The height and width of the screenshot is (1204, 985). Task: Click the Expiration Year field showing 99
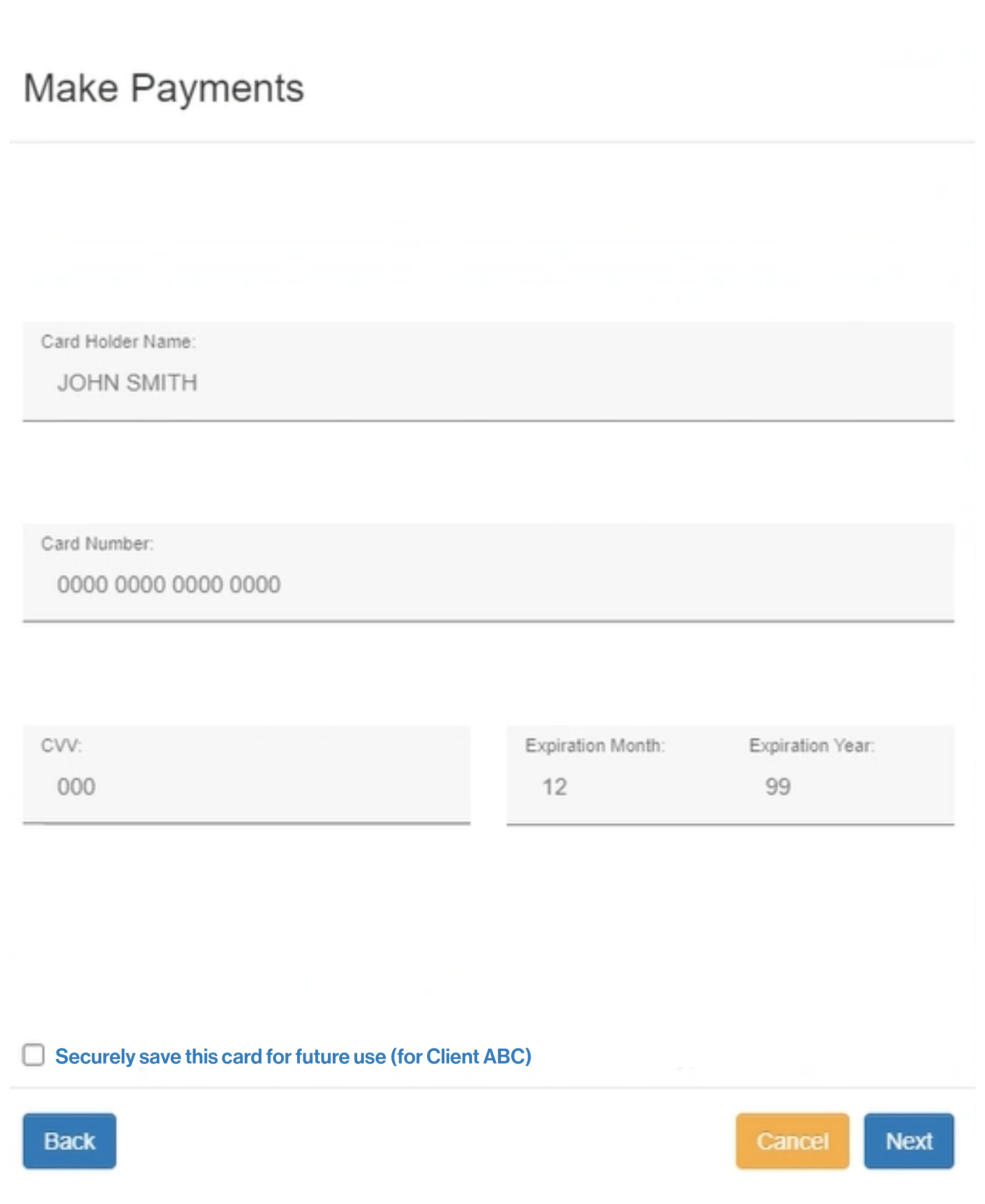click(x=840, y=787)
